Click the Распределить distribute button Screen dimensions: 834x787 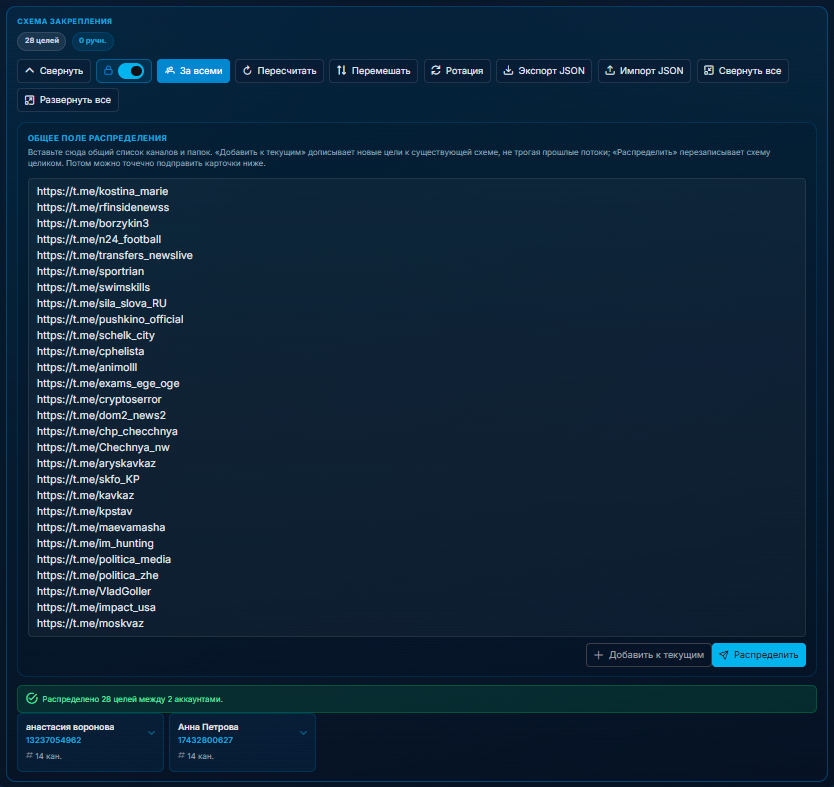tap(758, 655)
